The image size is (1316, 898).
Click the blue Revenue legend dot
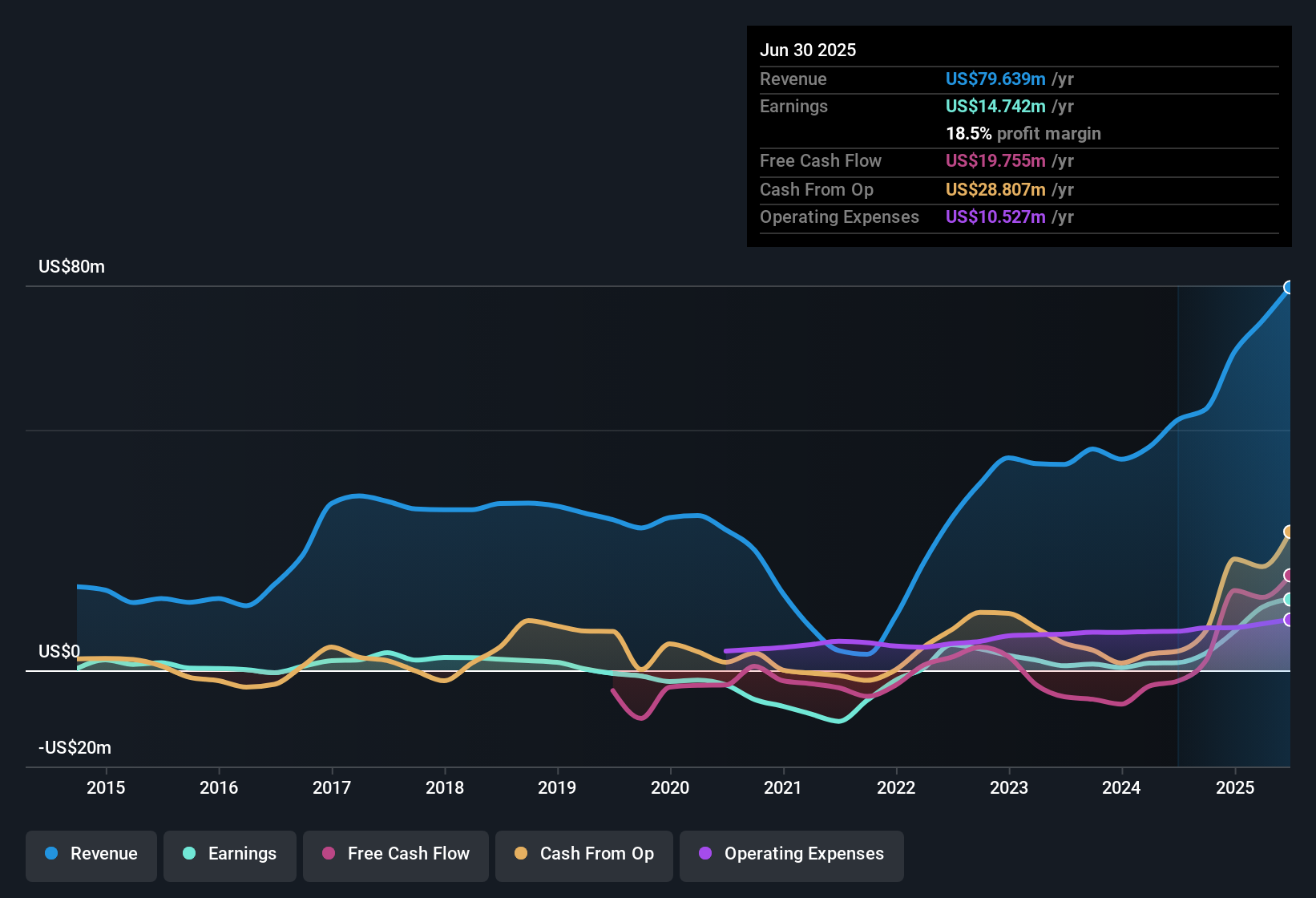point(51,854)
